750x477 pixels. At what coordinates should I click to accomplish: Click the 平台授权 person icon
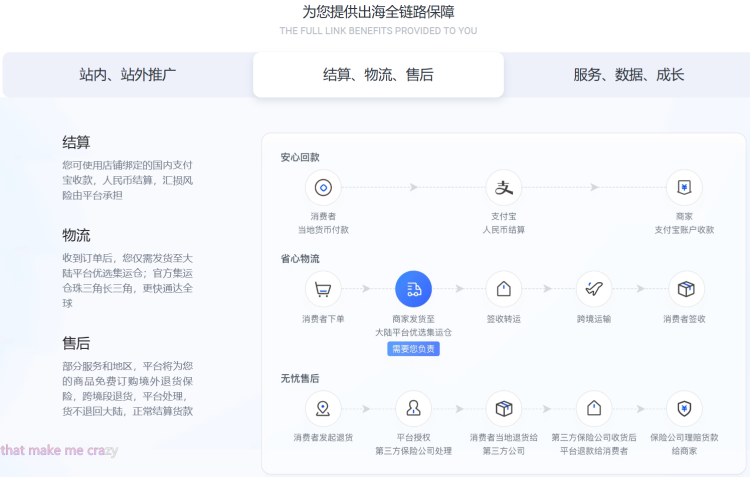point(414,409)
